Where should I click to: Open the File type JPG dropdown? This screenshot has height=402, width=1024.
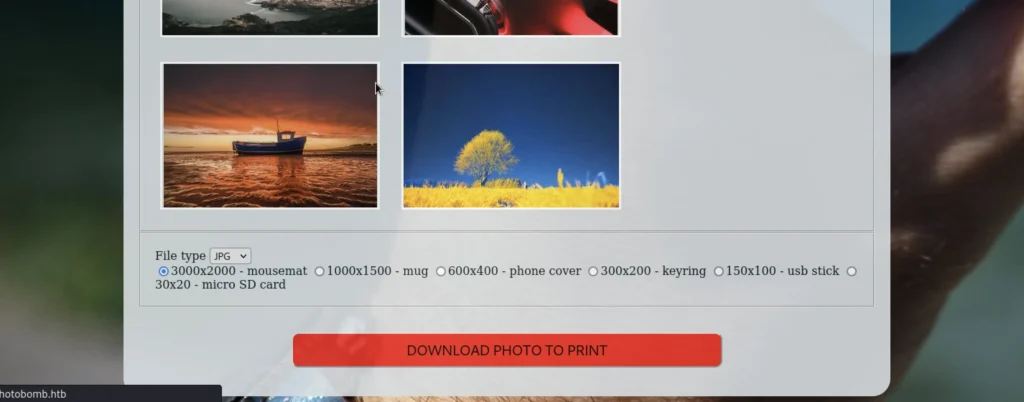click(231, 256)
